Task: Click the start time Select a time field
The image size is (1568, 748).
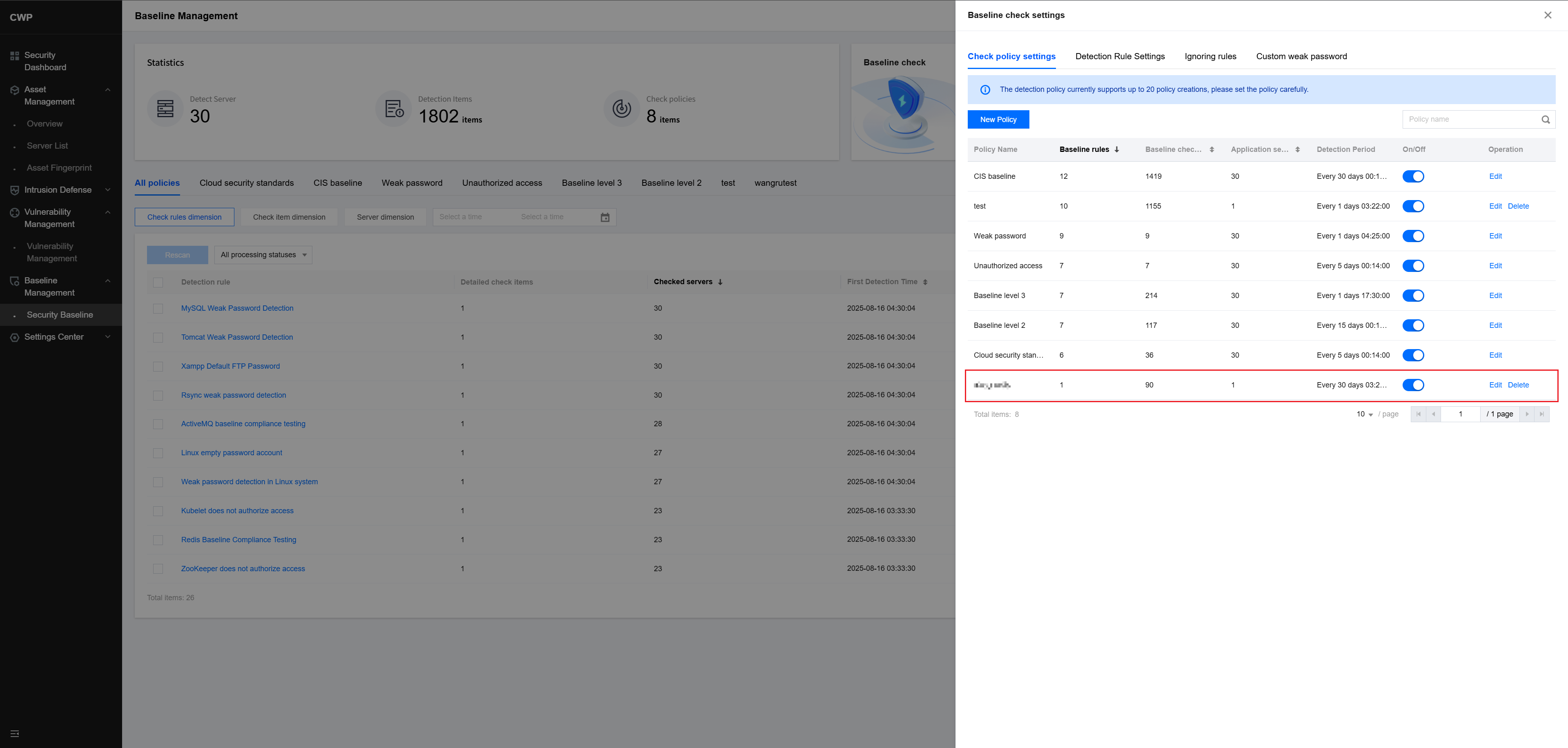Action: click(461, 217)
